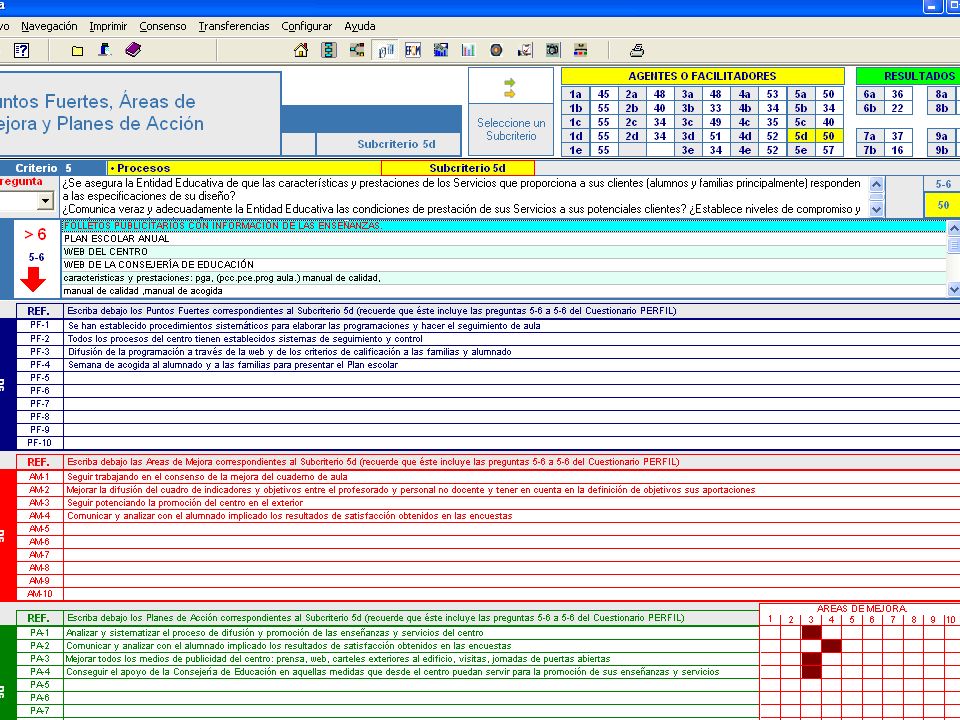Select subcriterion 1a in the agents grid
This screenshot has width=960, height=720.
pos(576,94)
